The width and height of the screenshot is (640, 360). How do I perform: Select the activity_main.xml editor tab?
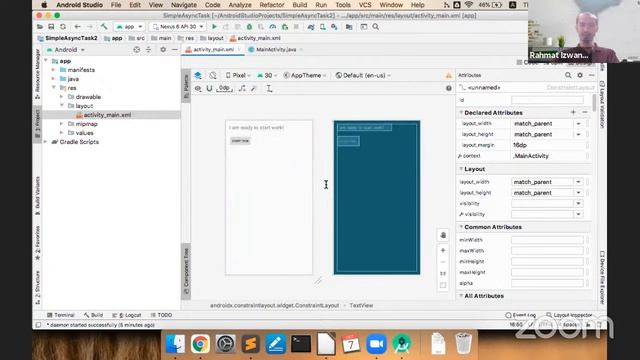pos(213,49)
